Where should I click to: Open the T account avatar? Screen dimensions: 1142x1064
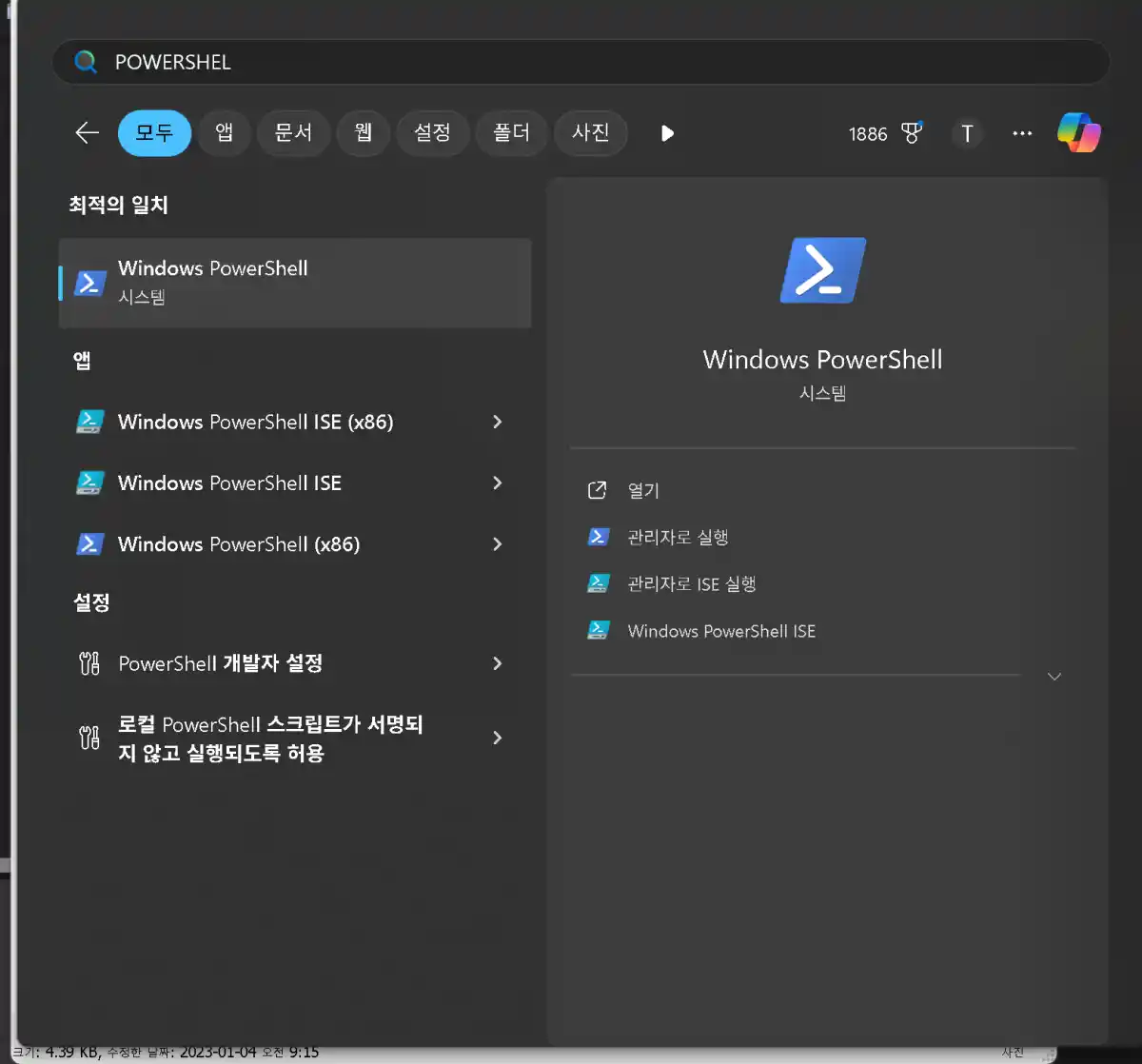[x=967, y=134]
